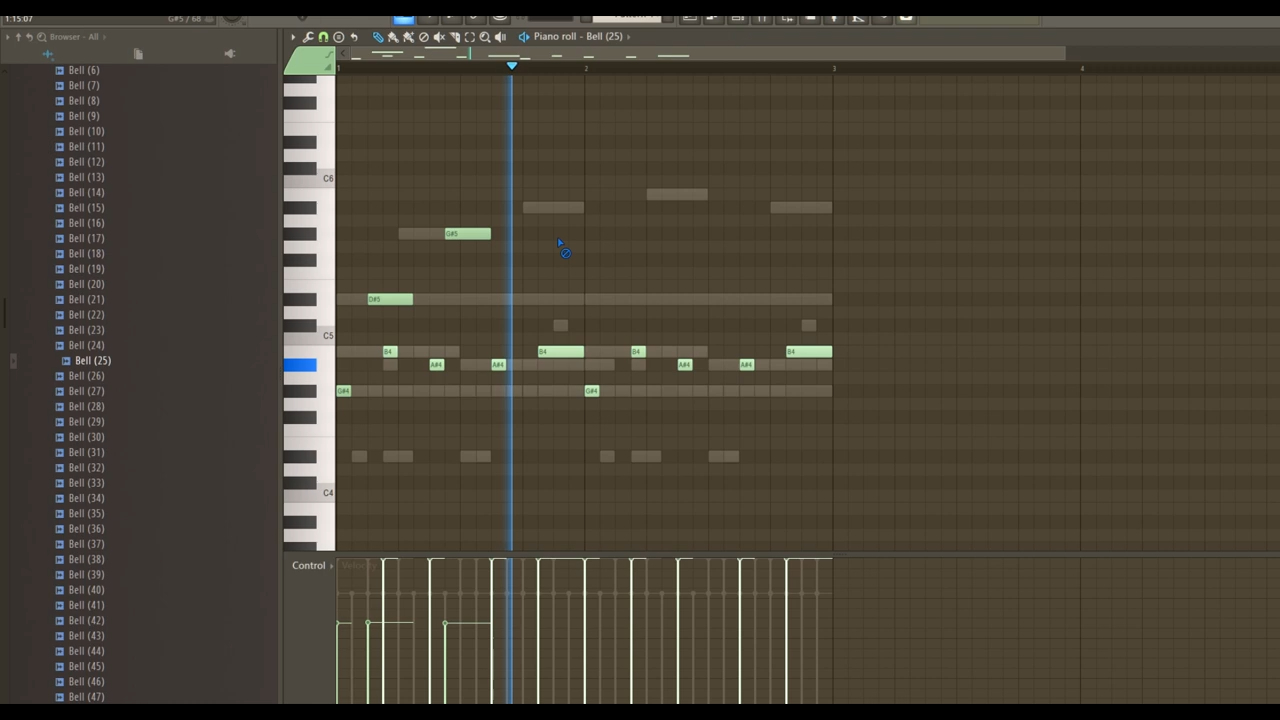Switch to the browser plugin database tab
This screenshot has width=1280, height=720.
[230, 54]
